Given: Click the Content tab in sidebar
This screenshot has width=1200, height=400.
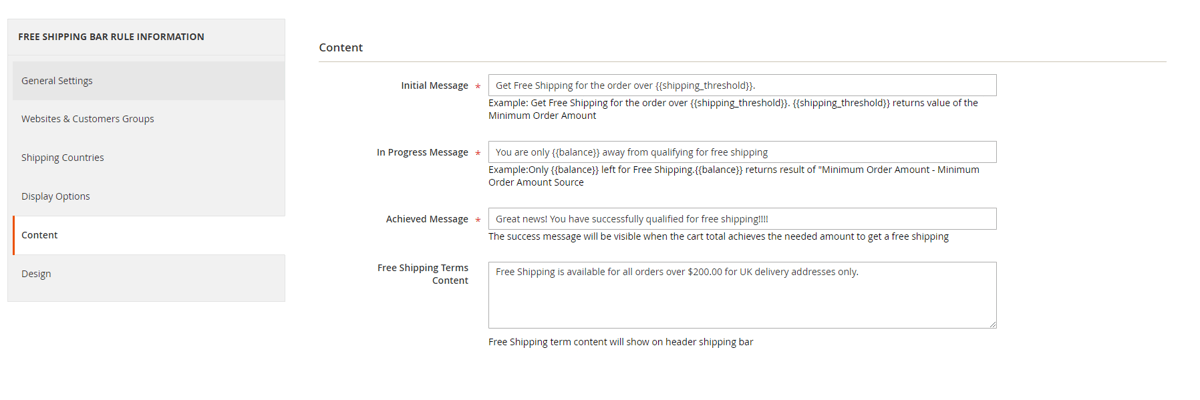Looking at the screenshot, I should [40, 235].
